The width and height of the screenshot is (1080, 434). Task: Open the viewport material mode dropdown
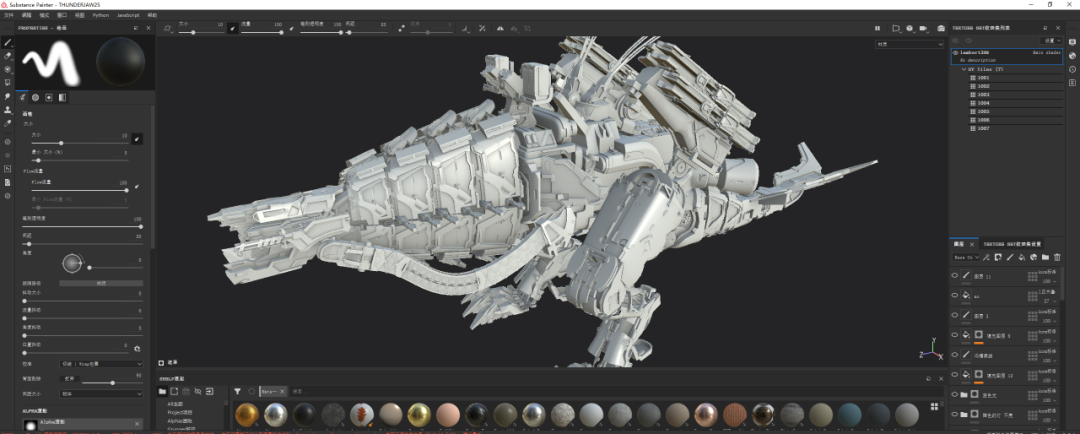pyautogui.click(x=909, y=44)
